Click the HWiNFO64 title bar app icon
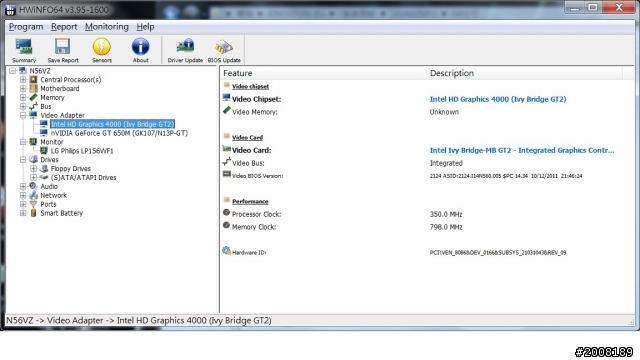Viewport: 640px width, 360px height. click(10, 9)
